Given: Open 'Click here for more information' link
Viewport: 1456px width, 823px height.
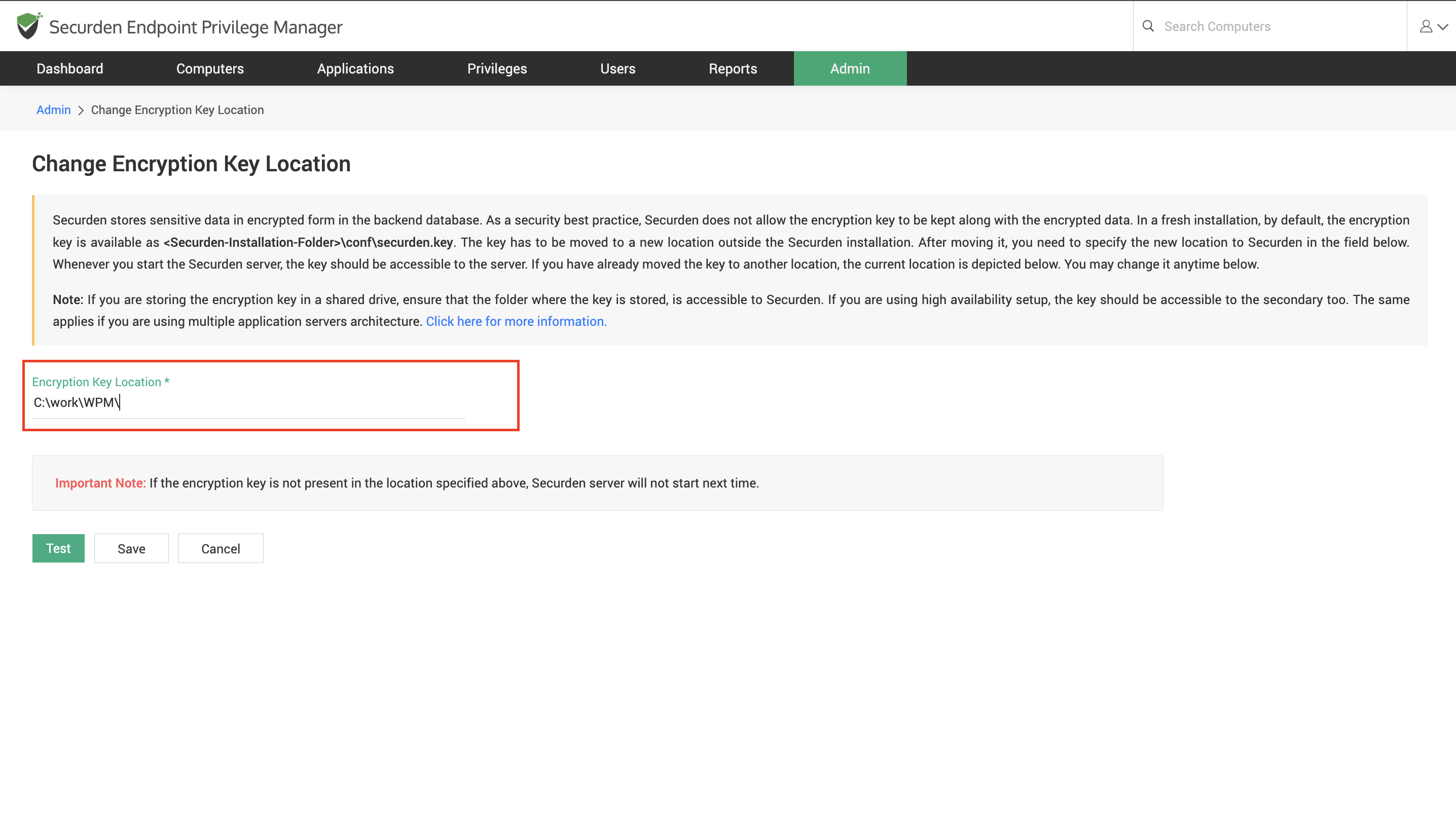Looking at the screenshot, I should pos(516,321).
